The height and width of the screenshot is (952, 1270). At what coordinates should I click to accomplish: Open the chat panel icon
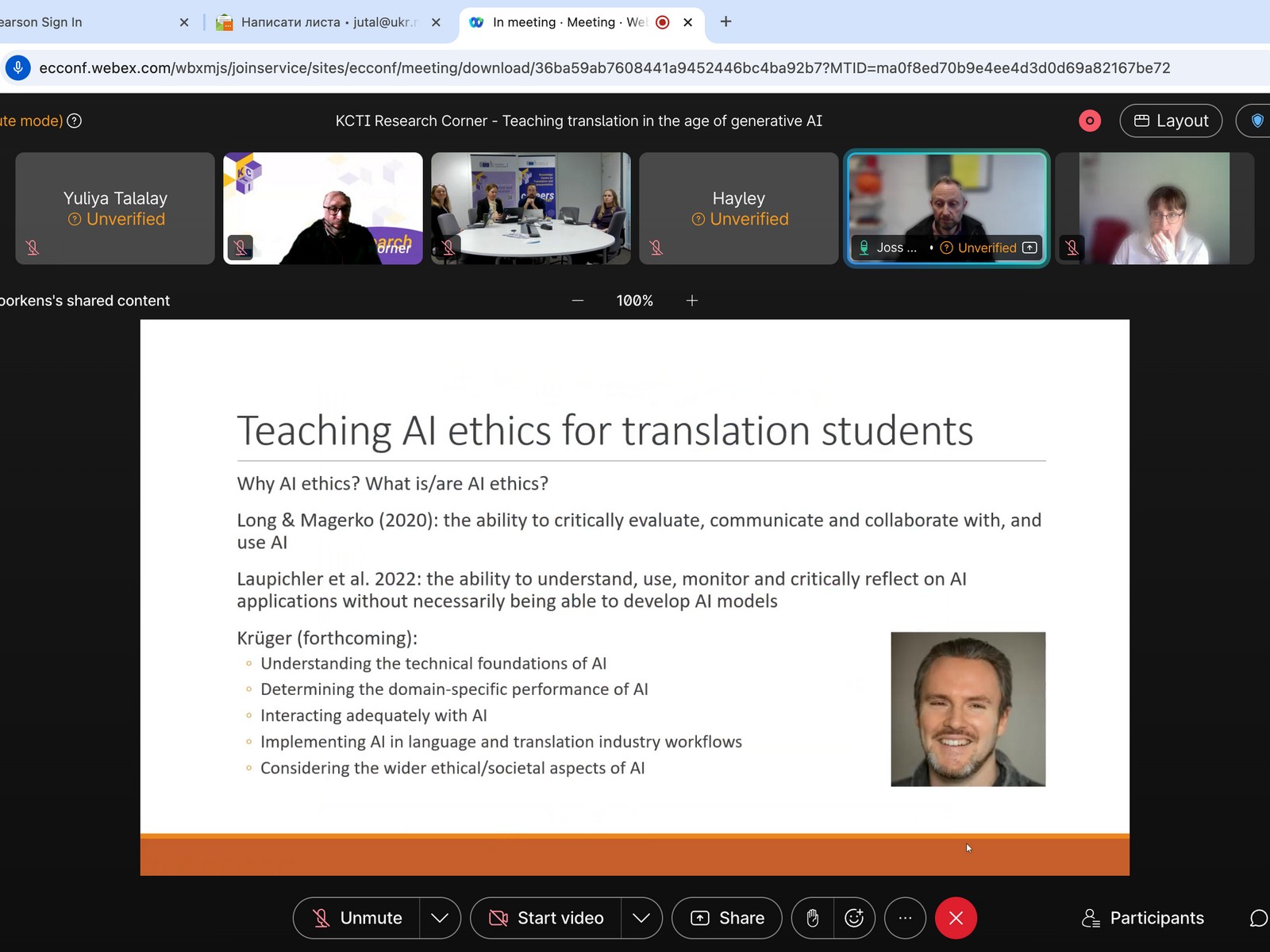(x=1258, y=918)
